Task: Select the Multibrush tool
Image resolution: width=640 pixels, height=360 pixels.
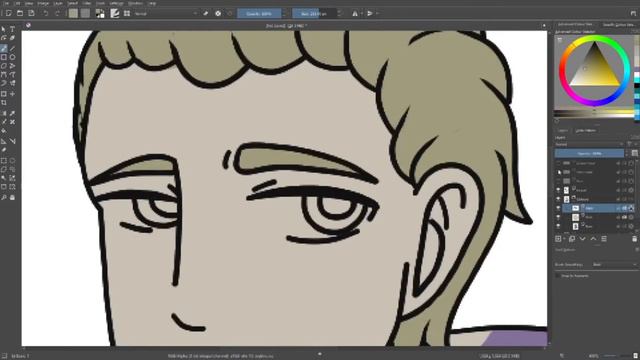Action: click(12, 83)
